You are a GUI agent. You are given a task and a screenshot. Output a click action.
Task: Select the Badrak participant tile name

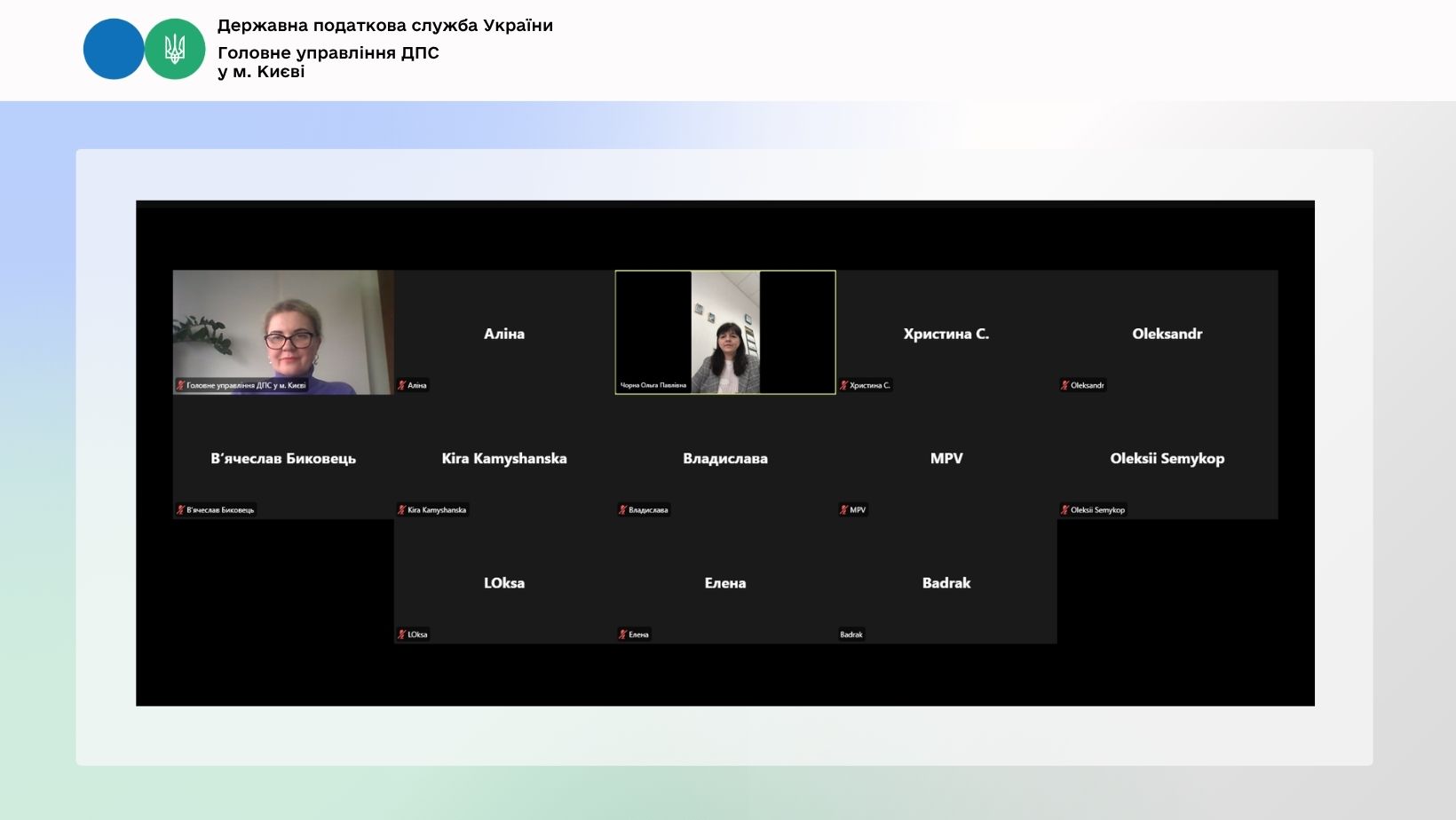coord(946,583)
